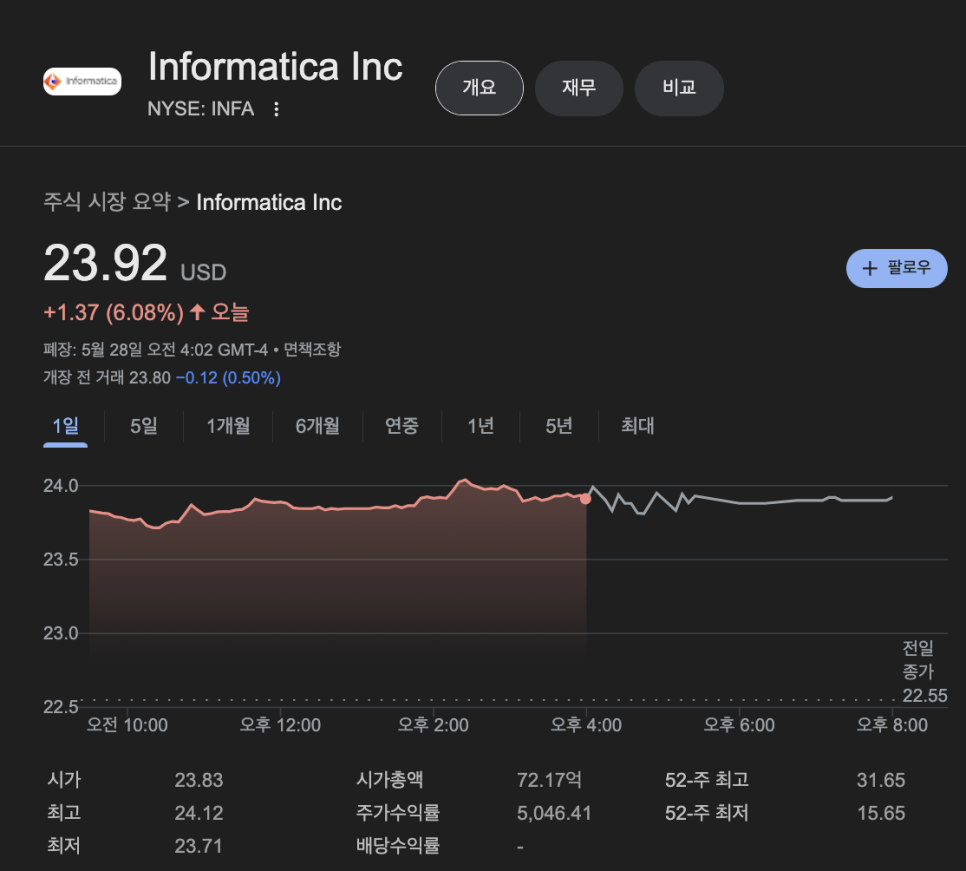This screenshot has width=966, height=871.
Task: Select the 6개월 chart range
Action: [x=317, y=426]
